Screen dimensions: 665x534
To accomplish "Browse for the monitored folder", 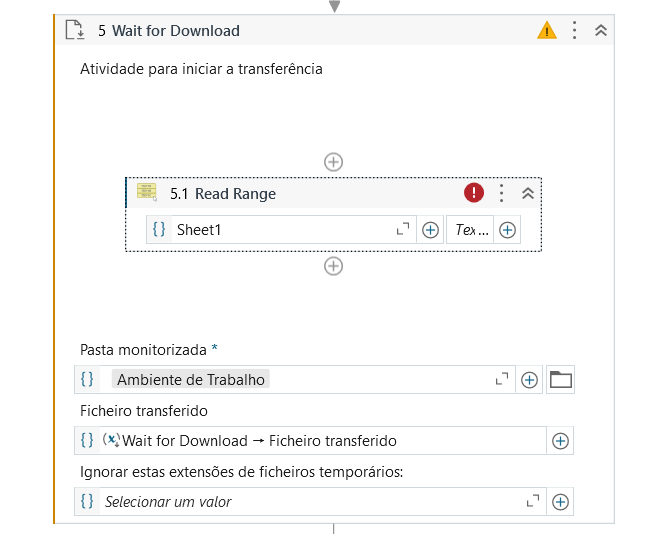I will point(561,380).
